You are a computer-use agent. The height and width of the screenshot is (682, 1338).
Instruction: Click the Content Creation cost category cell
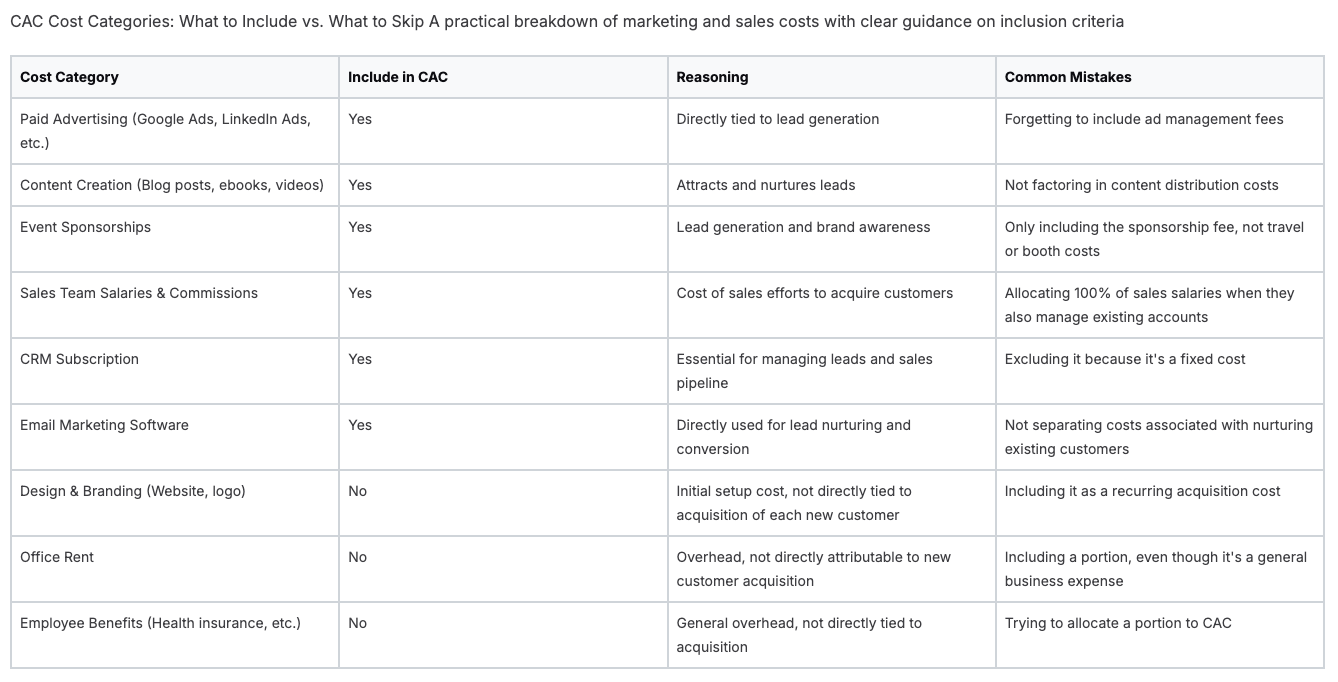click(x=175, y=185)
